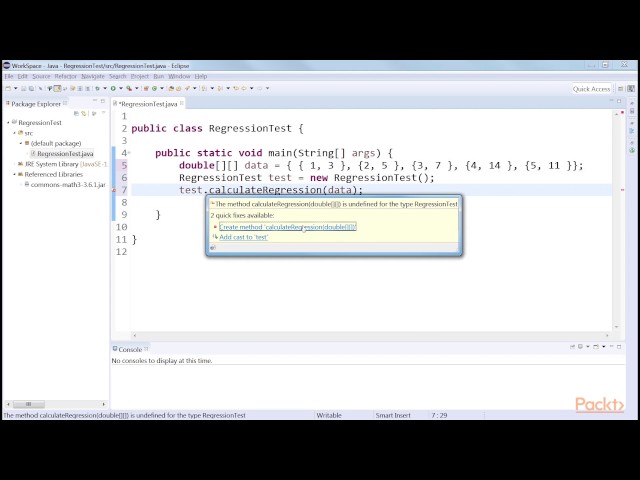Click the Add cast to 'test' quick fix
This screenshot has height=480, width=640.
(x=244, y=237)
